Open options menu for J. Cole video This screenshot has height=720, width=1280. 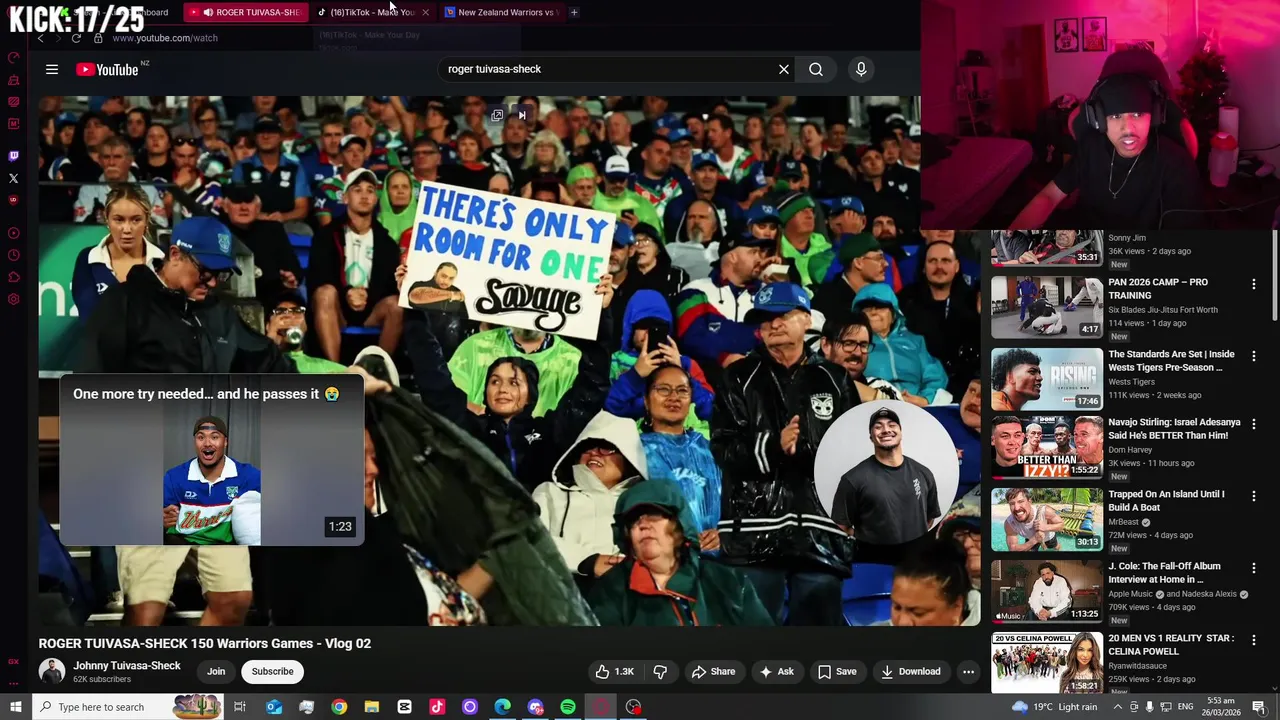point(1253,568)
